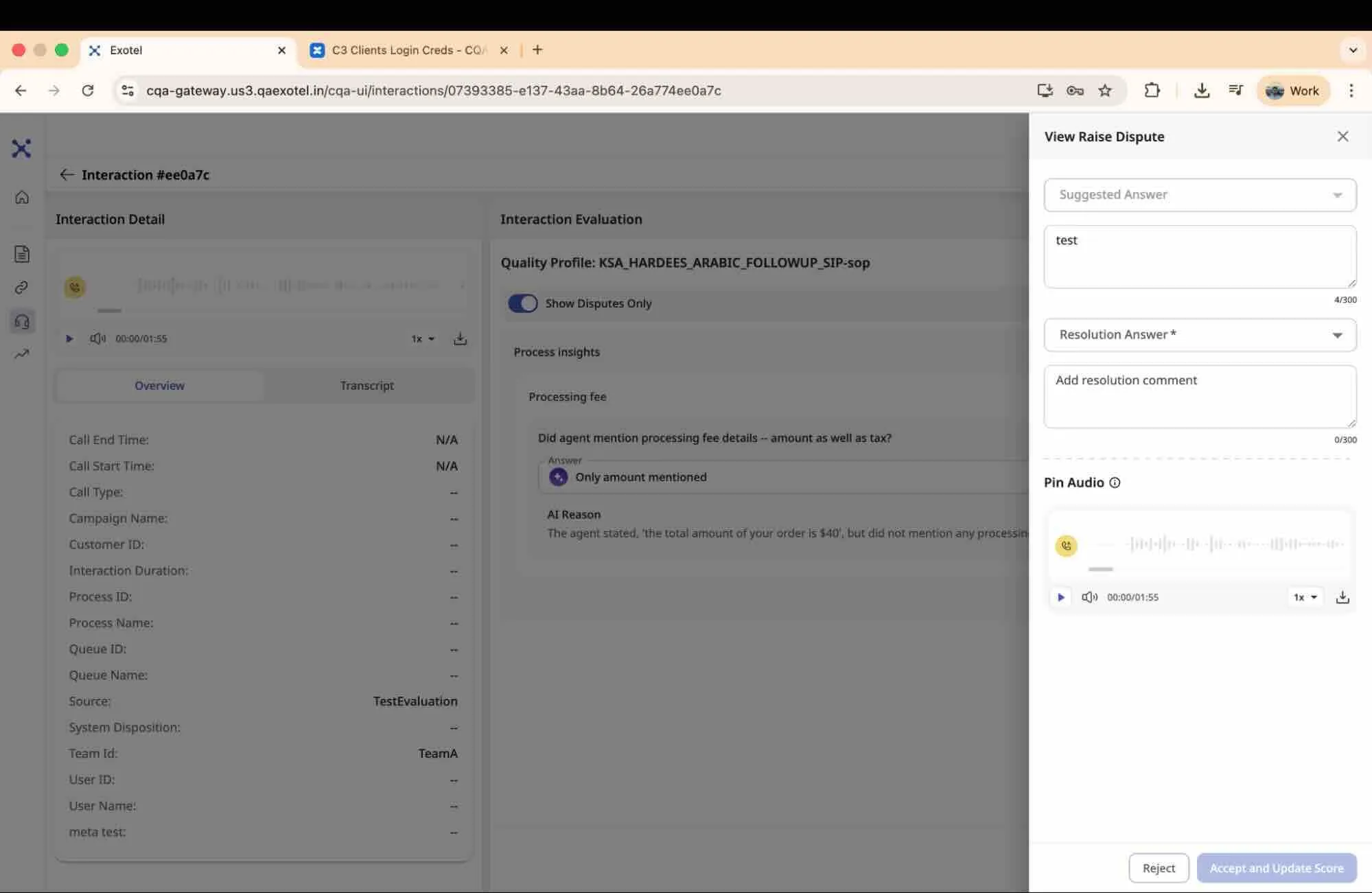1372x893 pixels.
Task: Click the dispute comment field containing test
Action: pos(1200,257)
